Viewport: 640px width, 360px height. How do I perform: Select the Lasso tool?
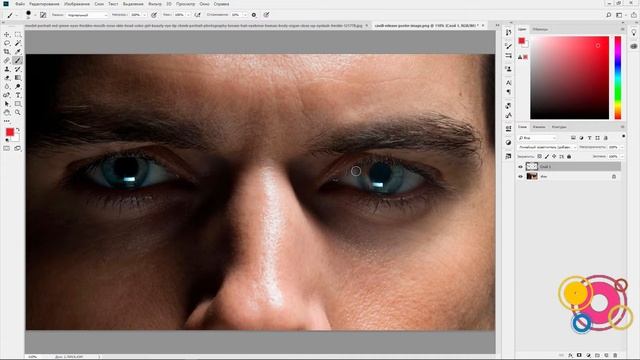click(7, 43)
